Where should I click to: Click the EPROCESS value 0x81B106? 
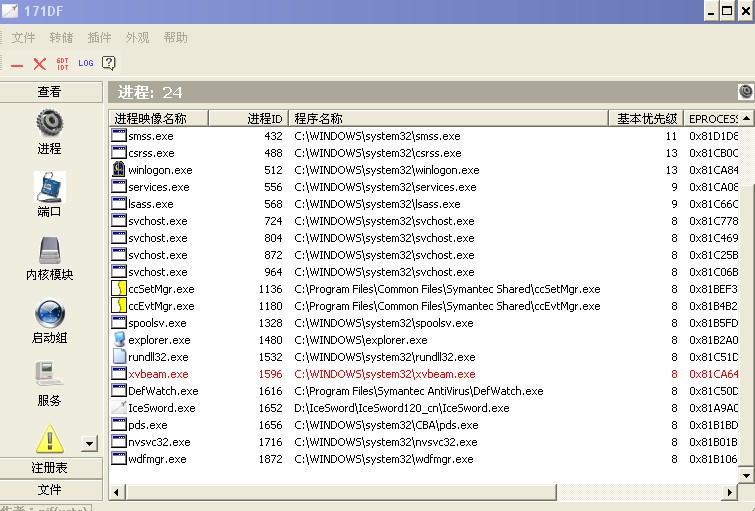(713, 459)
